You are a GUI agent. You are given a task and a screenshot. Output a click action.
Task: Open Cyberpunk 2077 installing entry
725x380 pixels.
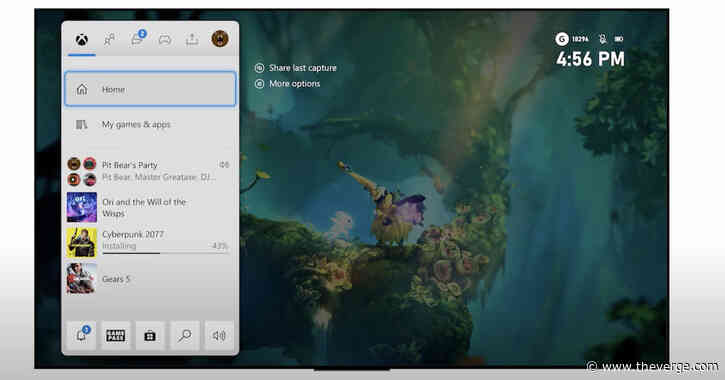150,242
